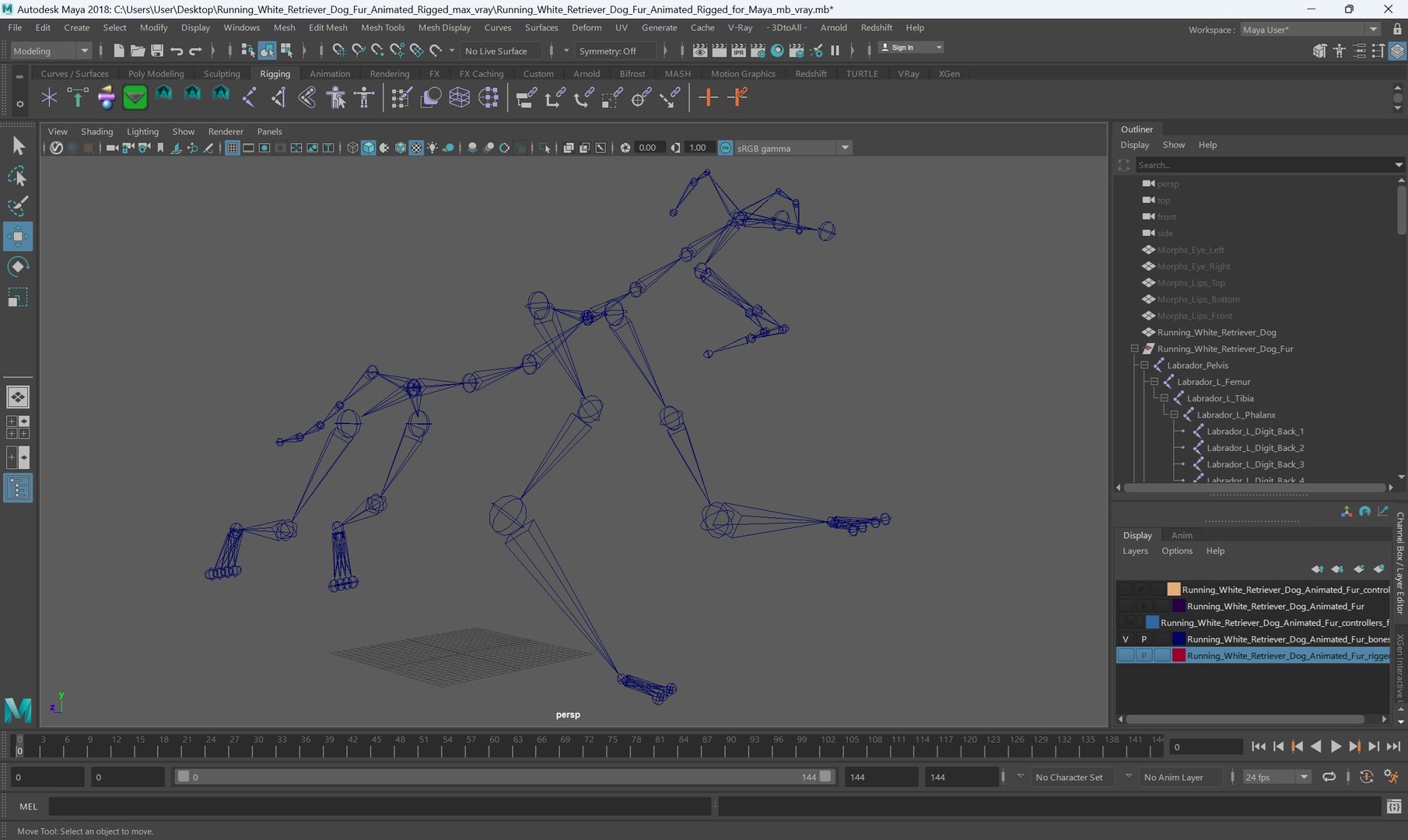This screenshot has width=1408, height=840.
Task: Activate the Rotate tool
Action: point(17,267)
